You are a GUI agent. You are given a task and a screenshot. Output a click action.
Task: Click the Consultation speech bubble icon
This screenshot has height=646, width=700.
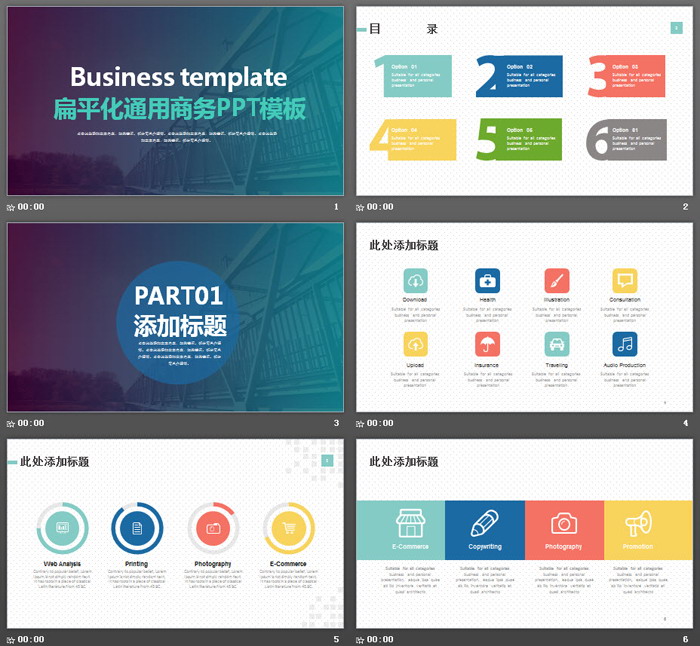coord(625,281)
